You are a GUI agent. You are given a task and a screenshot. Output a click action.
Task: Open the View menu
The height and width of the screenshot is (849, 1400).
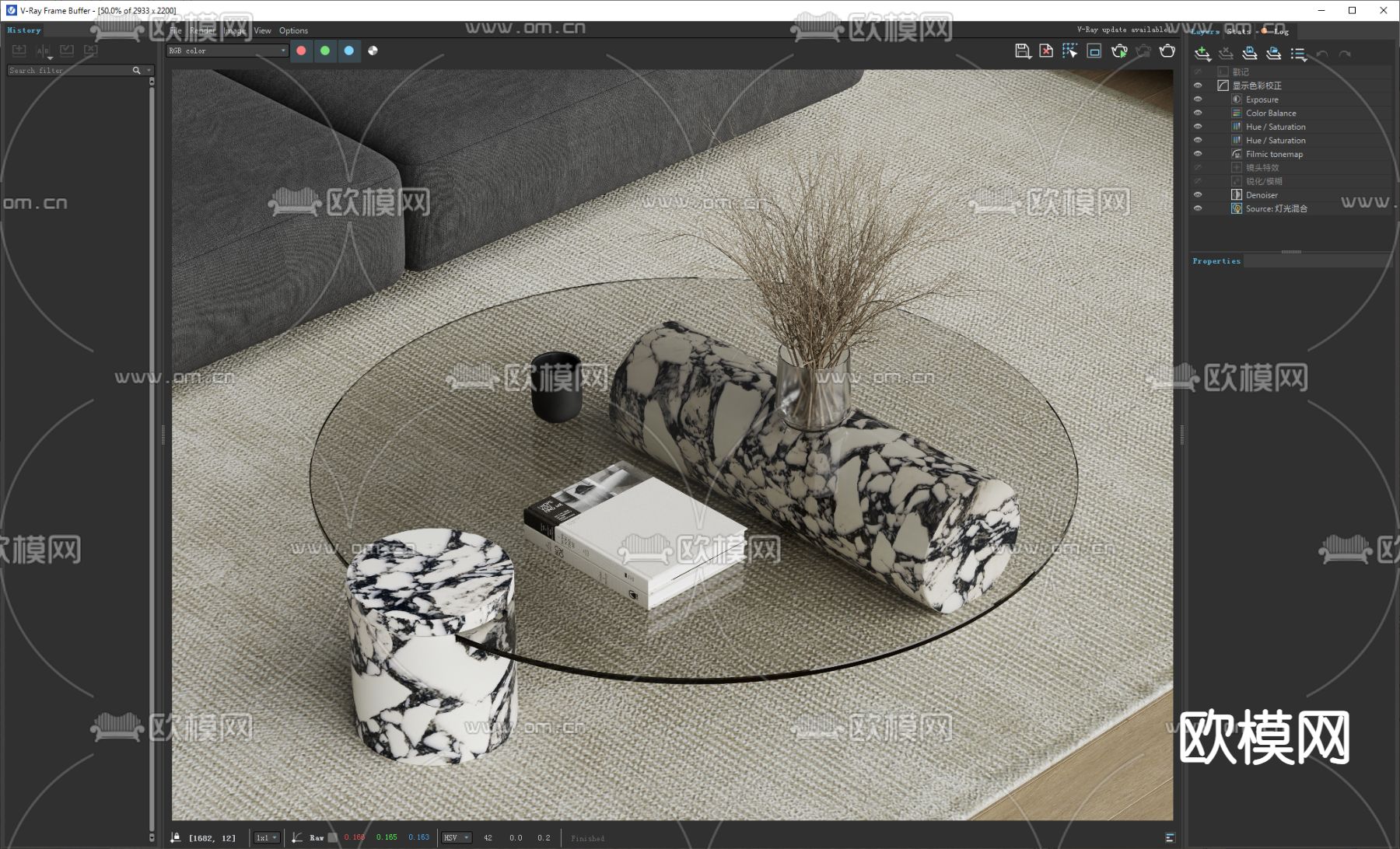tap(263, 30)
